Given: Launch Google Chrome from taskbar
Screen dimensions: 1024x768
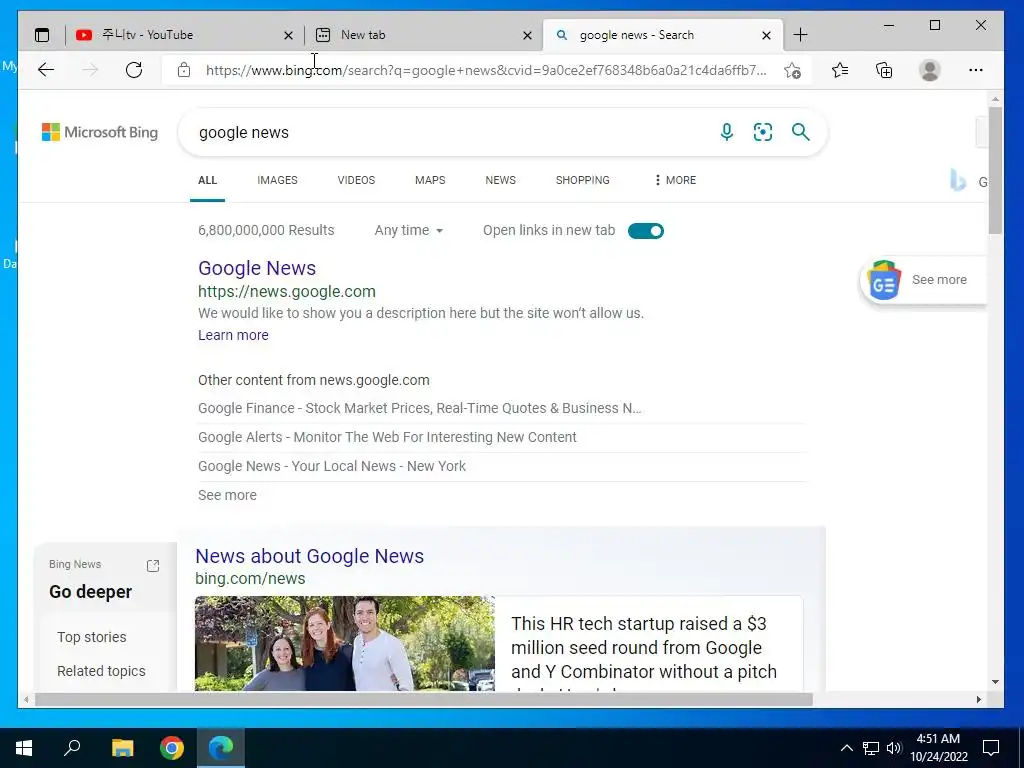Looking at the screenshot, I should click(x=172, y=748).
